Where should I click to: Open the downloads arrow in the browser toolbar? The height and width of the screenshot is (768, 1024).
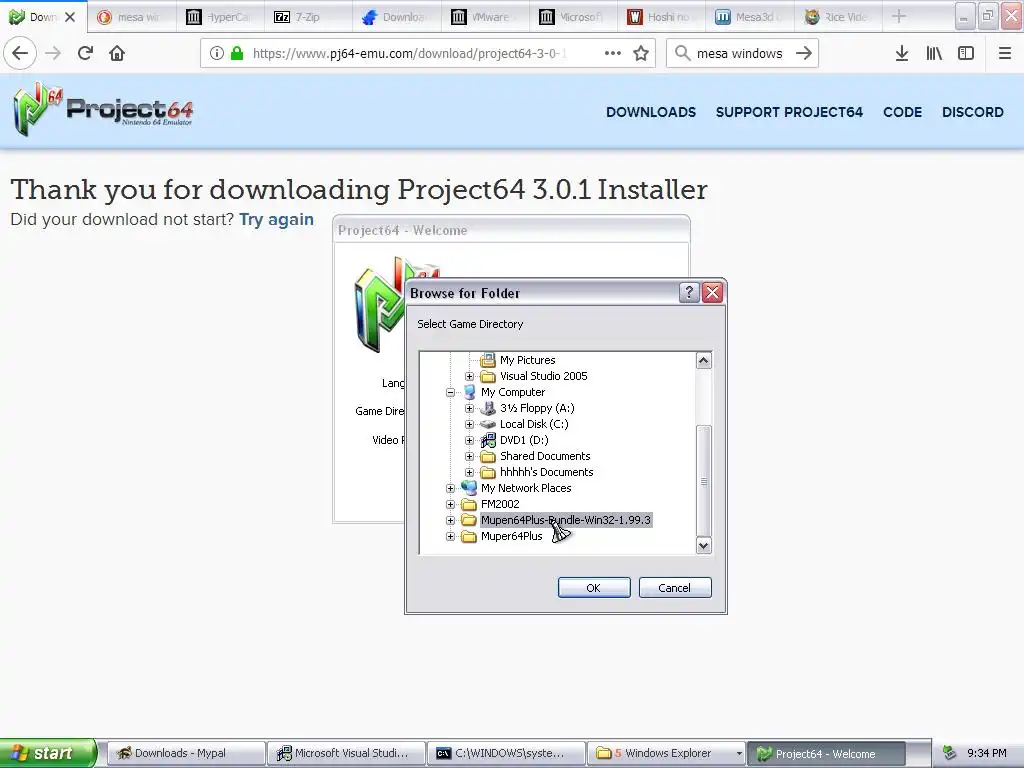(x=902, y=53)
